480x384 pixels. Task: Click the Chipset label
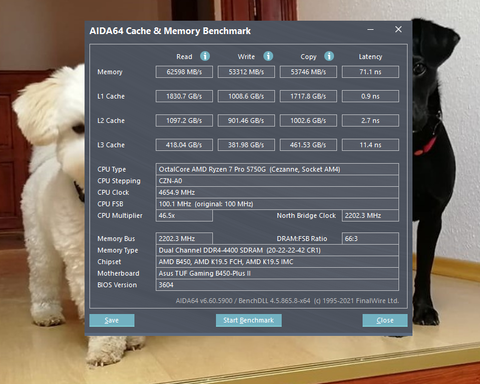click(x=109, y=262)
